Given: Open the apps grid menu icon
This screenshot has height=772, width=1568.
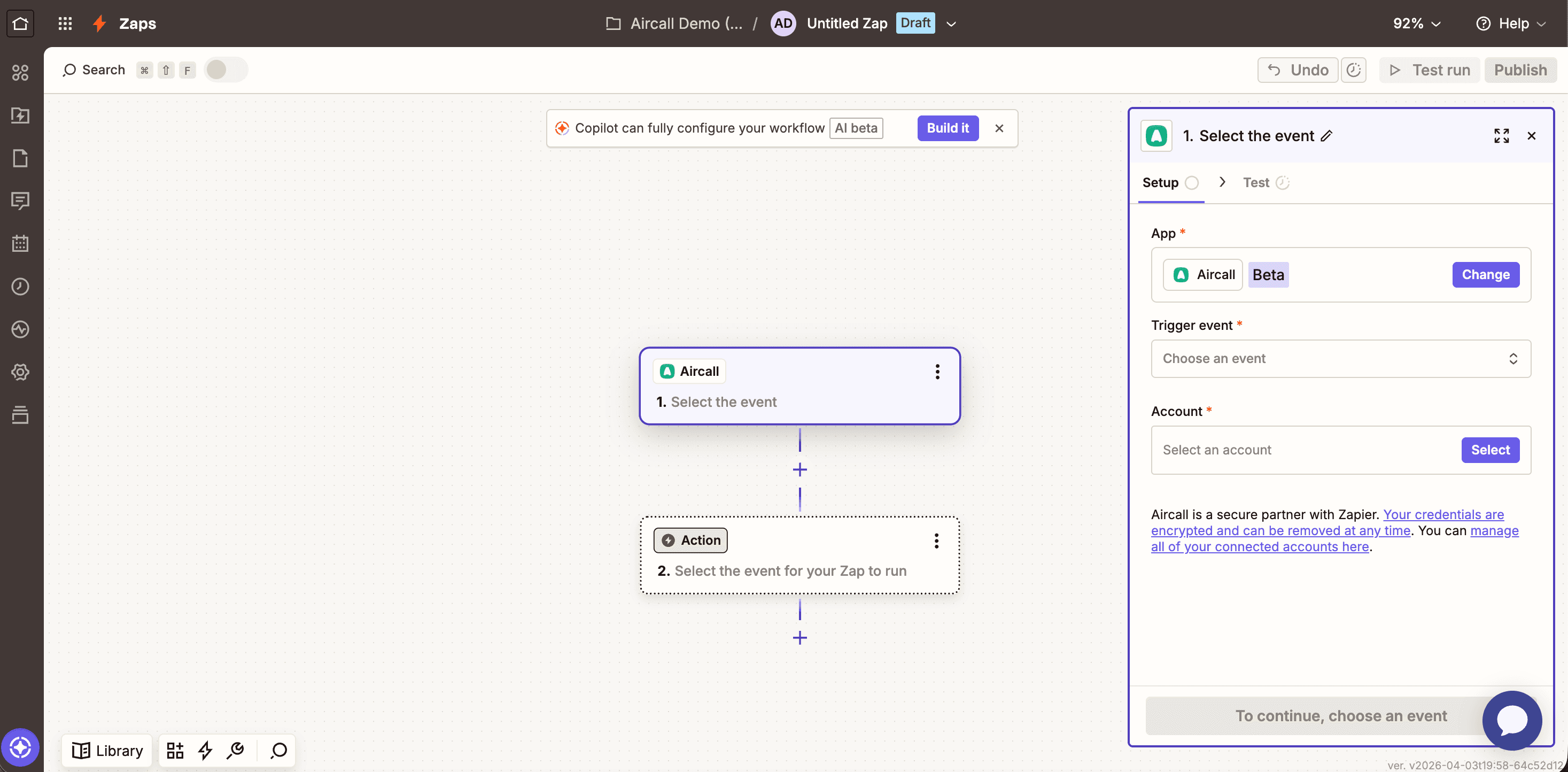Looking at the screenshot, I should click(x=65, y=23).
